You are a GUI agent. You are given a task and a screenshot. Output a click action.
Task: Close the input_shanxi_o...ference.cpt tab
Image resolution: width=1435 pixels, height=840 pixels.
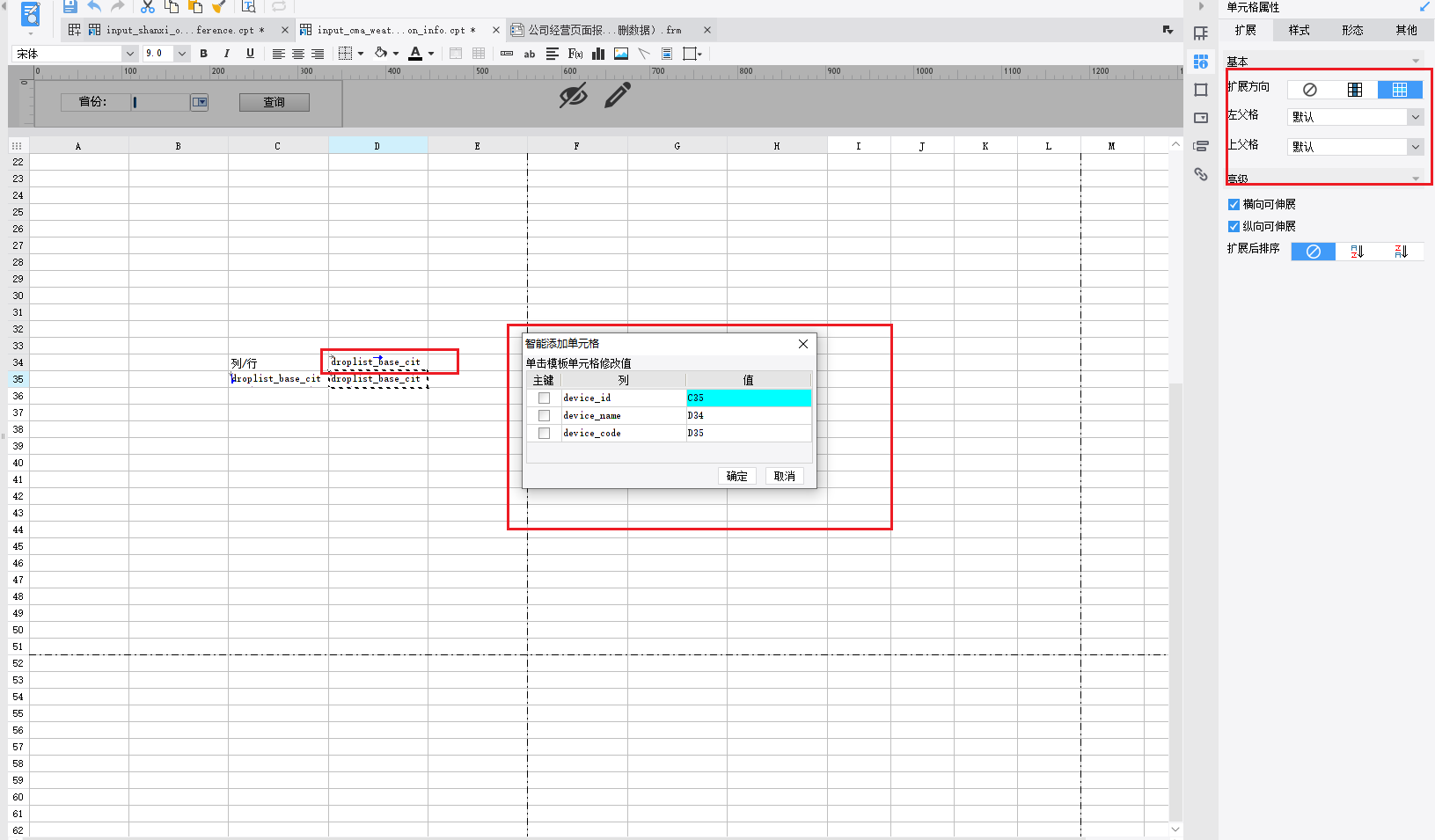[x=284, y=30]
